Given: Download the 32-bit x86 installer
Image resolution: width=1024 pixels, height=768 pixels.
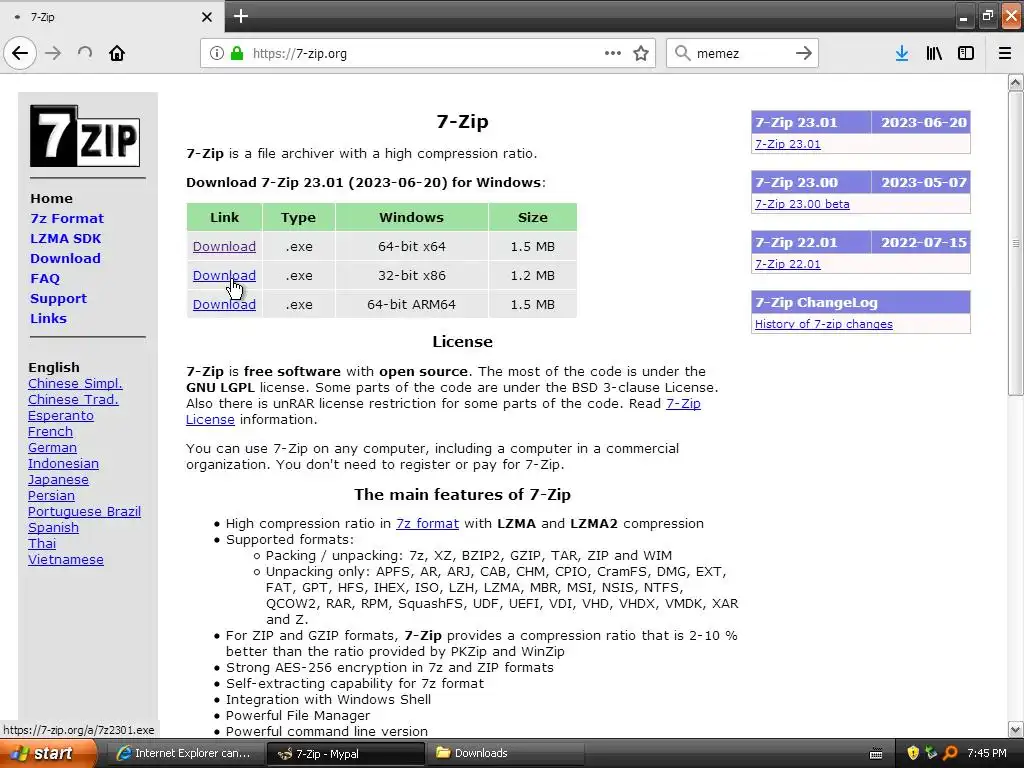Looking at the screenshot, I should (224, 276).
